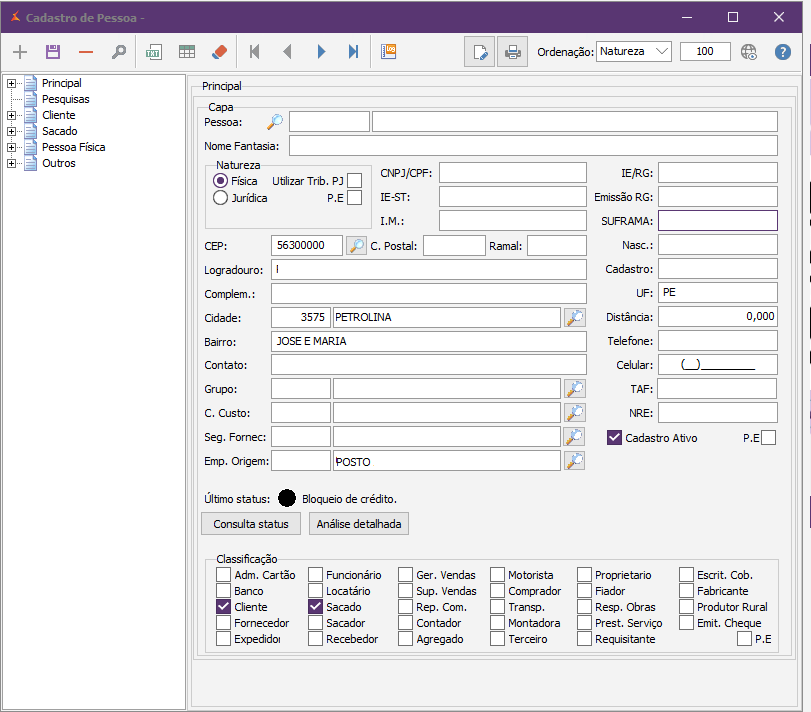Screen dimensions: 811x712
Task: Select the Jurídica radio button
Action: (x=221, y=198)
